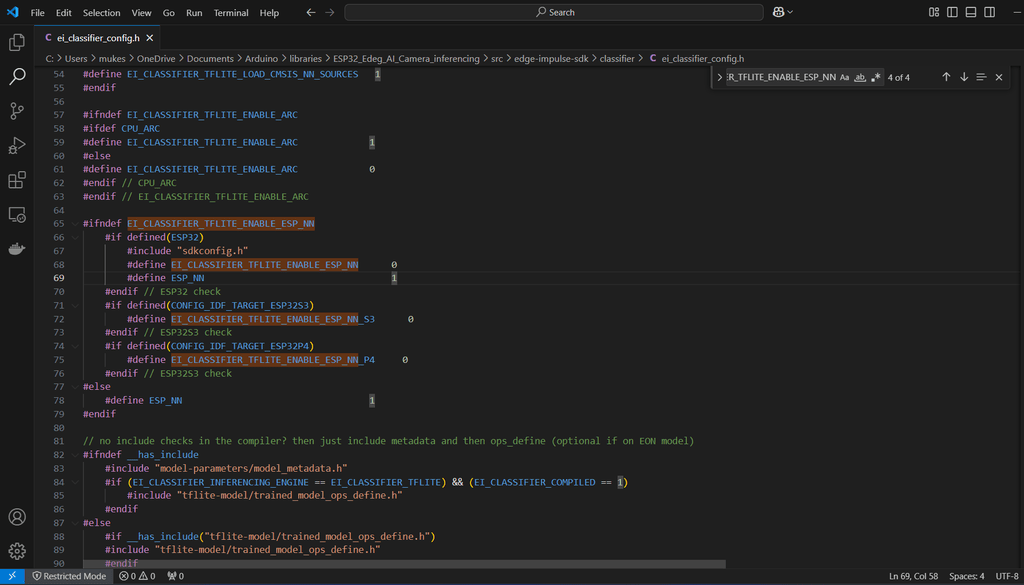The width and height of the screenshot is (1024, 585).
Task: Open the Run and Debug view
Action: point(17,146)
